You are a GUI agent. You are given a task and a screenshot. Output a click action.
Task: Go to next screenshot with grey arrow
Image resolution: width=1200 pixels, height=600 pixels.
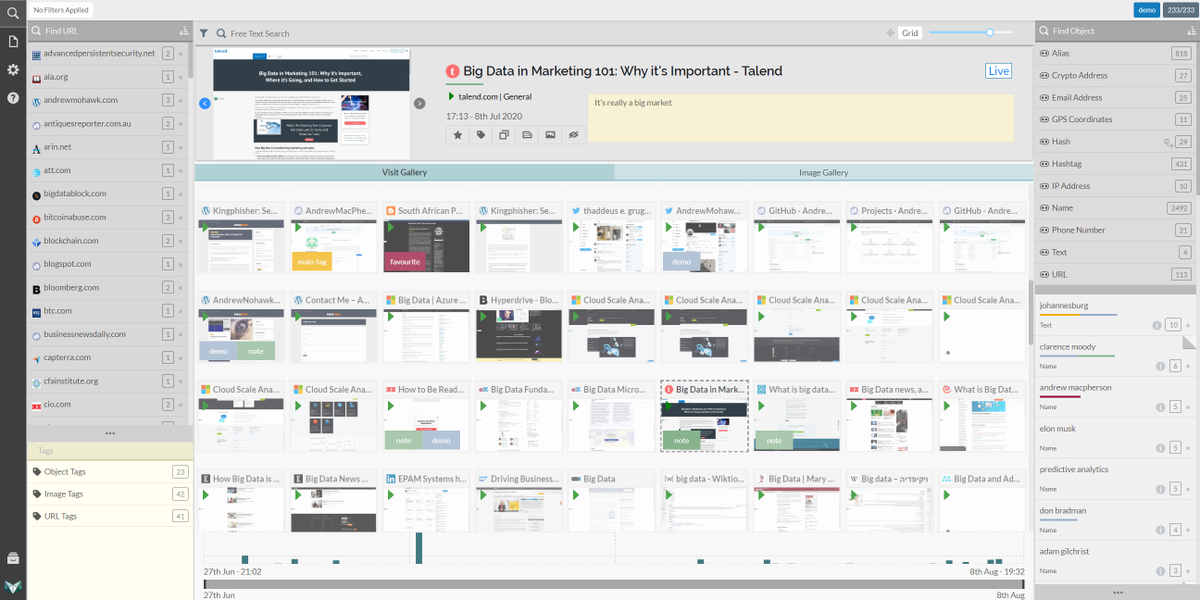tap(420, 103)
